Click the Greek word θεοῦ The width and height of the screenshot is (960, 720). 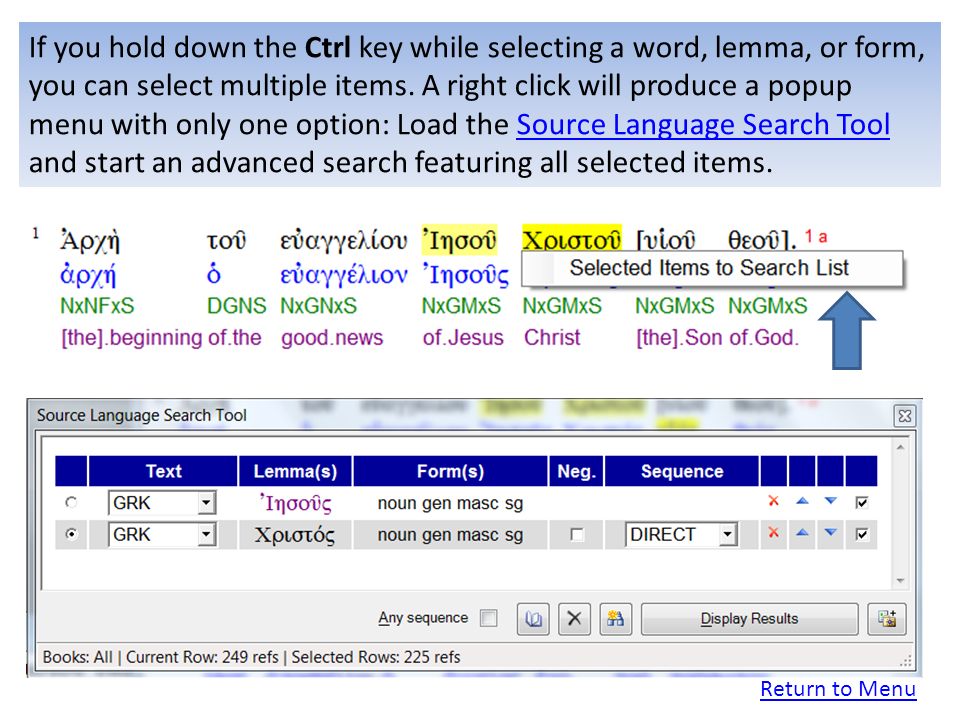pyautogui.click(x=759, y=241)
